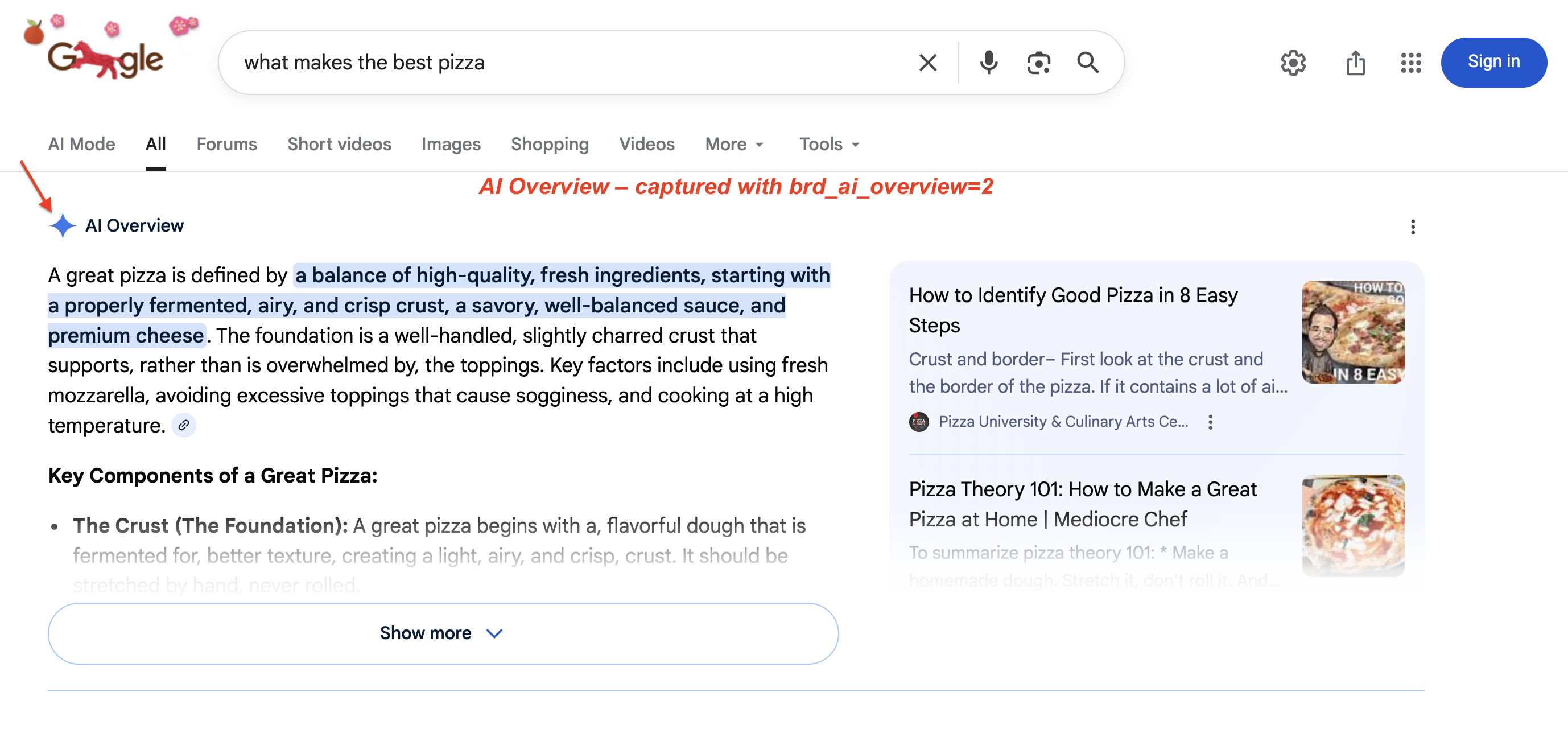Viewport: 1568px width, 733px height.
Task: Open quick settings via the gear icon
Action: pos(1293,62)
